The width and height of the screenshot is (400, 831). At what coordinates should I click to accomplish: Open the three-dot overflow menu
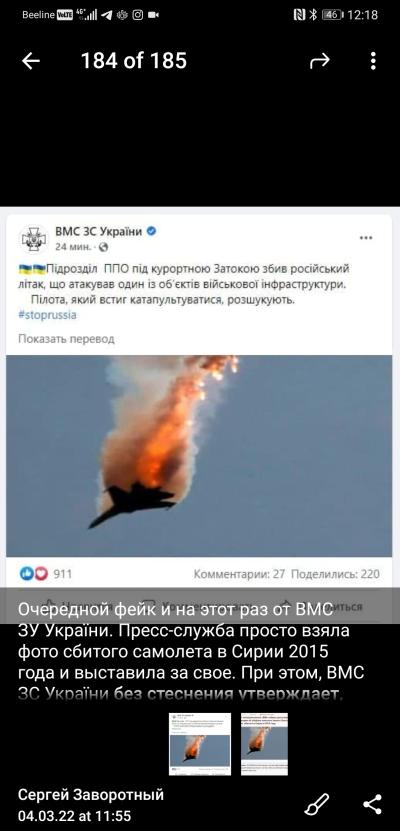(x=373, y=61)
